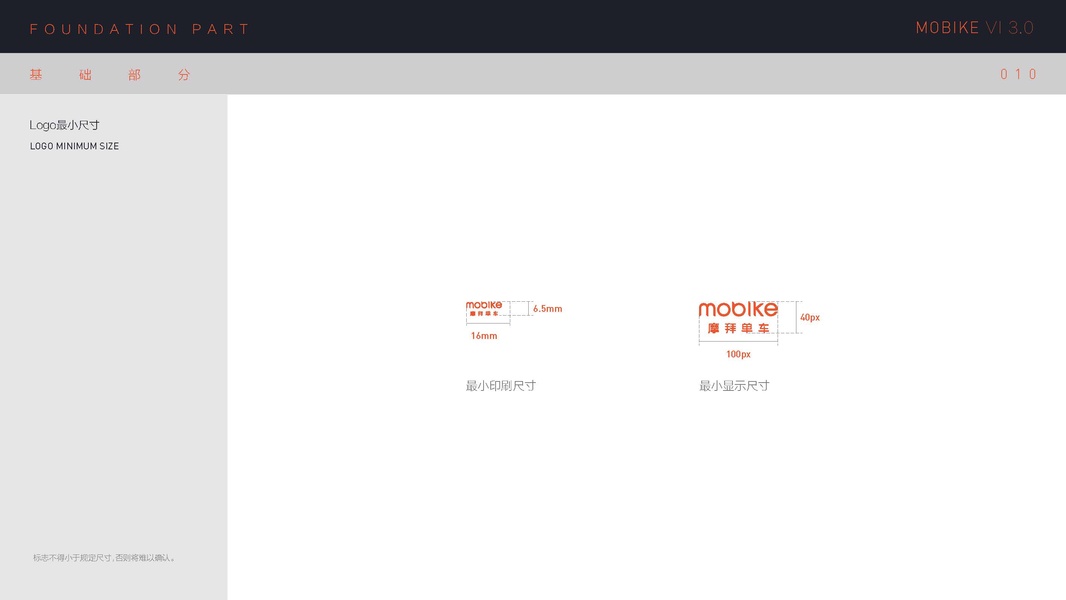Click the 6.5mm dimension label
This screenshot has width=1066, height=600.
547,308
